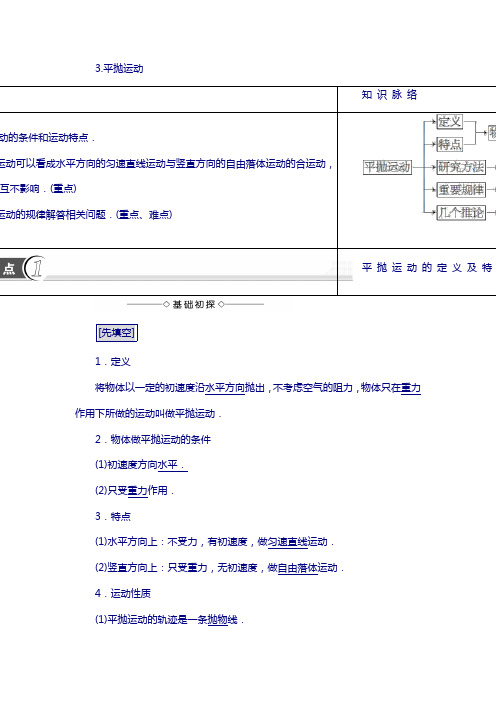
Task: Click the 3.平抛运动 section title
Action: [119, 68]
